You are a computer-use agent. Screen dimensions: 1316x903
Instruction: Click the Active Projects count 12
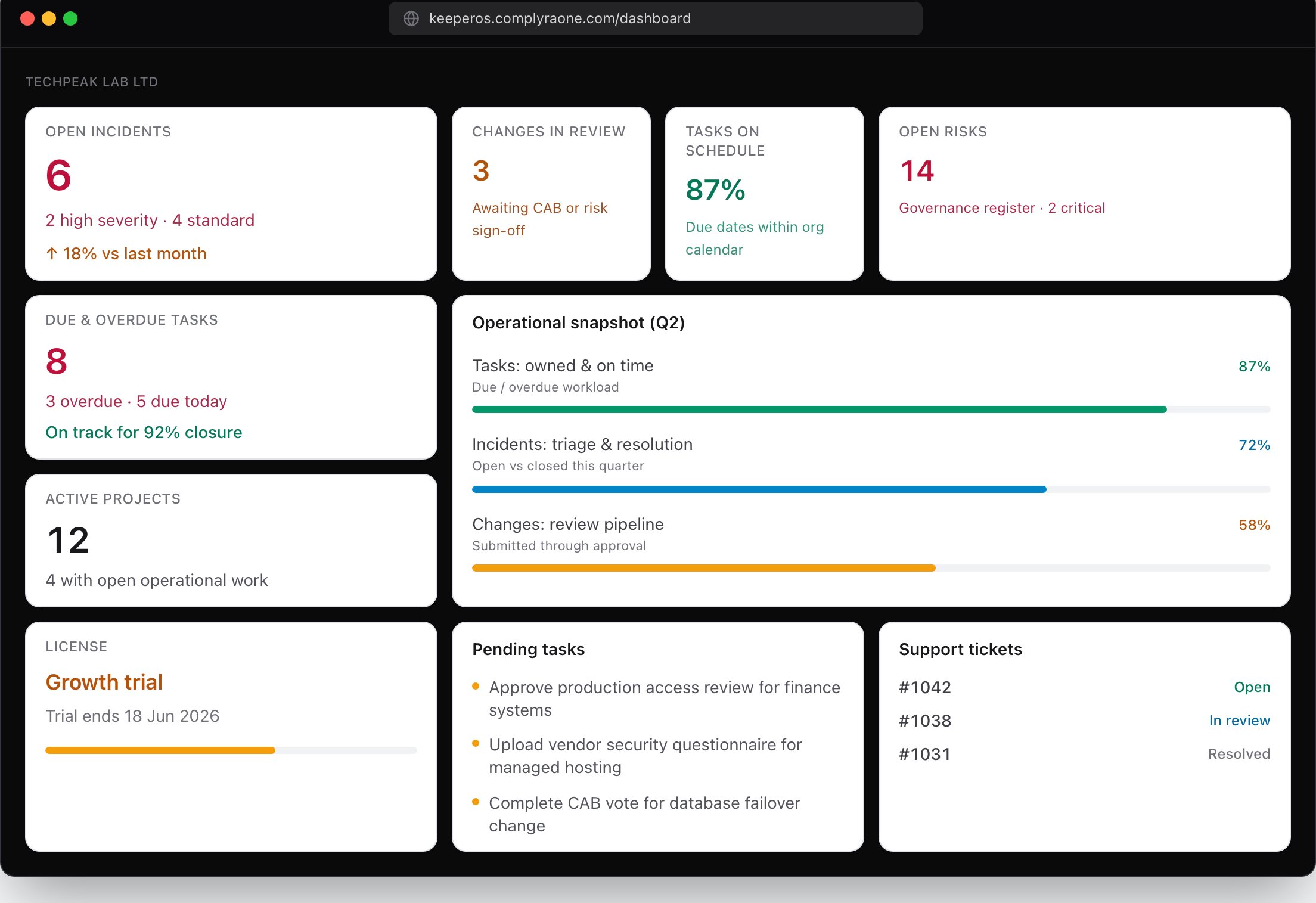coord(68,540)
